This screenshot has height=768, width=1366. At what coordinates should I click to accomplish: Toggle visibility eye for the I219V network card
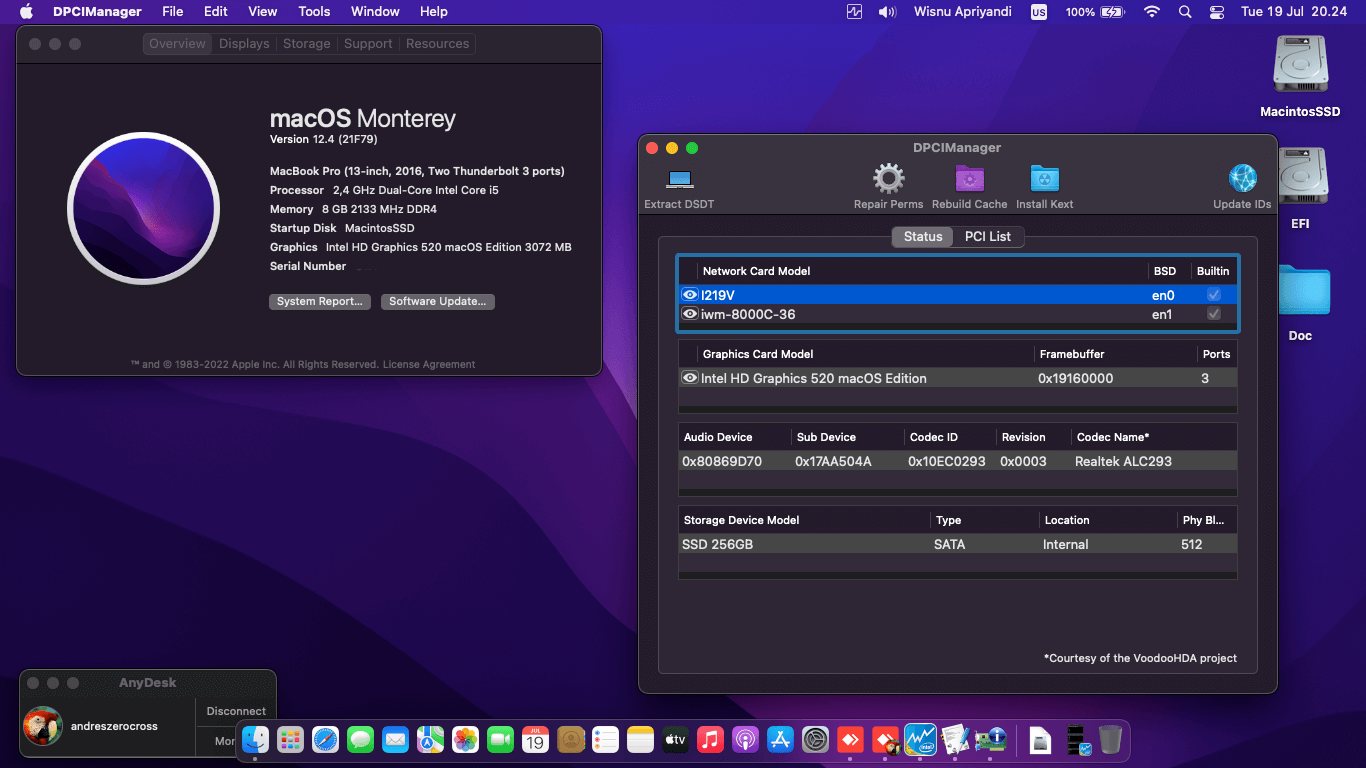pos(690,294)
